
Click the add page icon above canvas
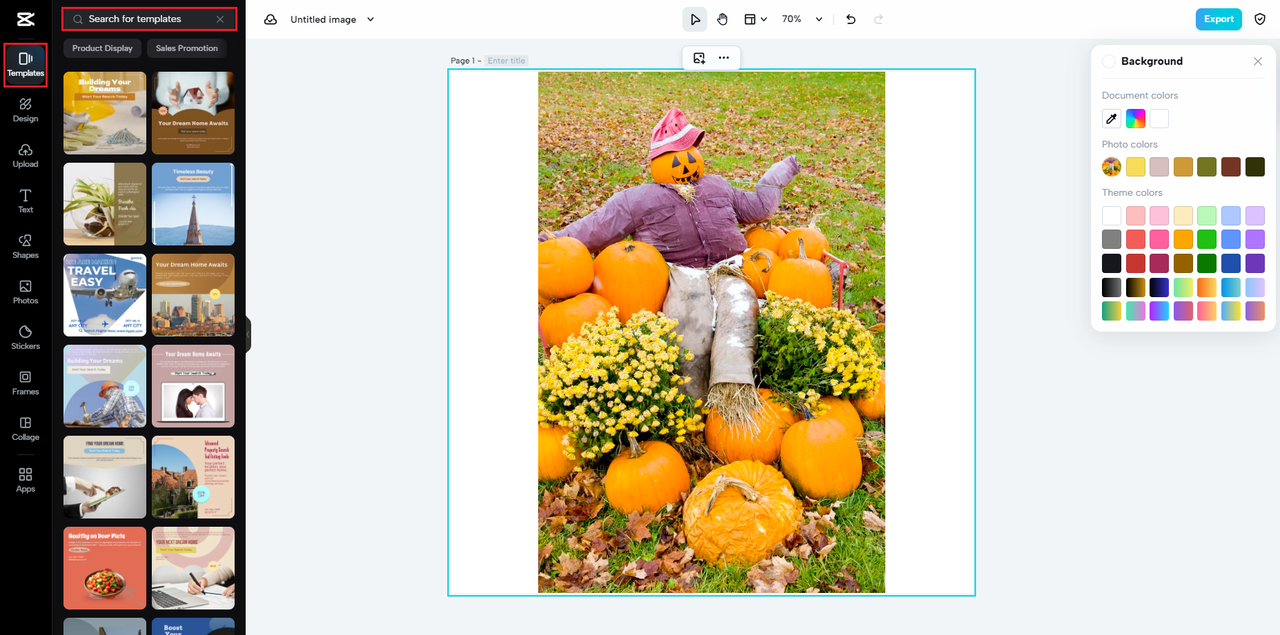(x=699, y=58)
